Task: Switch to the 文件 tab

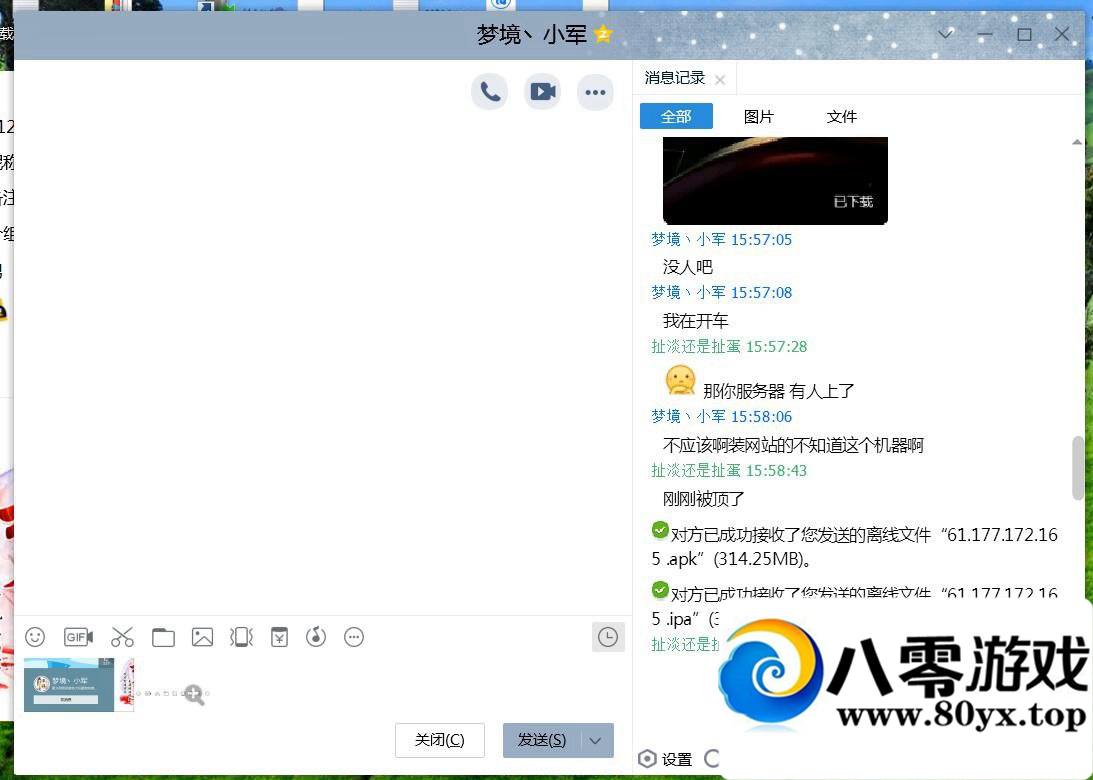Action: click(841, 116)
